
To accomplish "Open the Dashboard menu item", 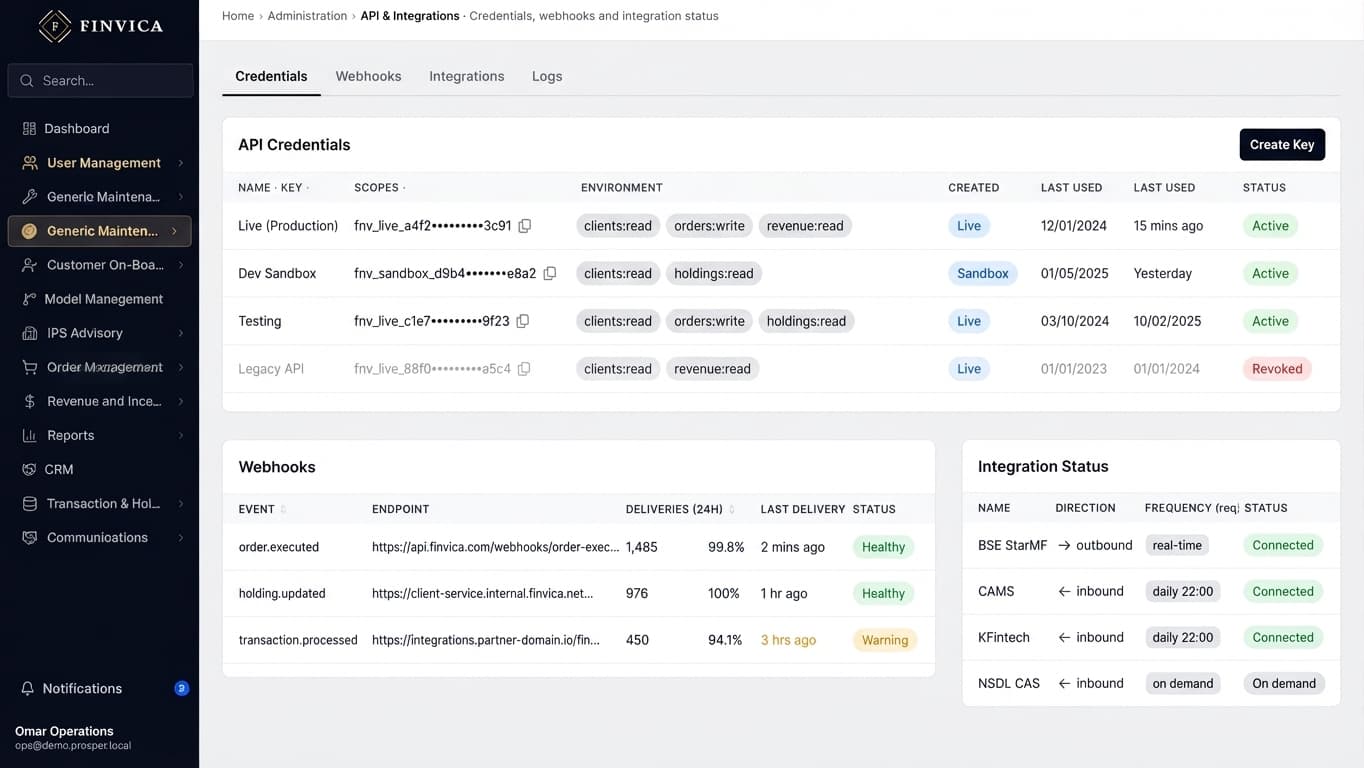I will pyautogui.click(x=100, y=128).
